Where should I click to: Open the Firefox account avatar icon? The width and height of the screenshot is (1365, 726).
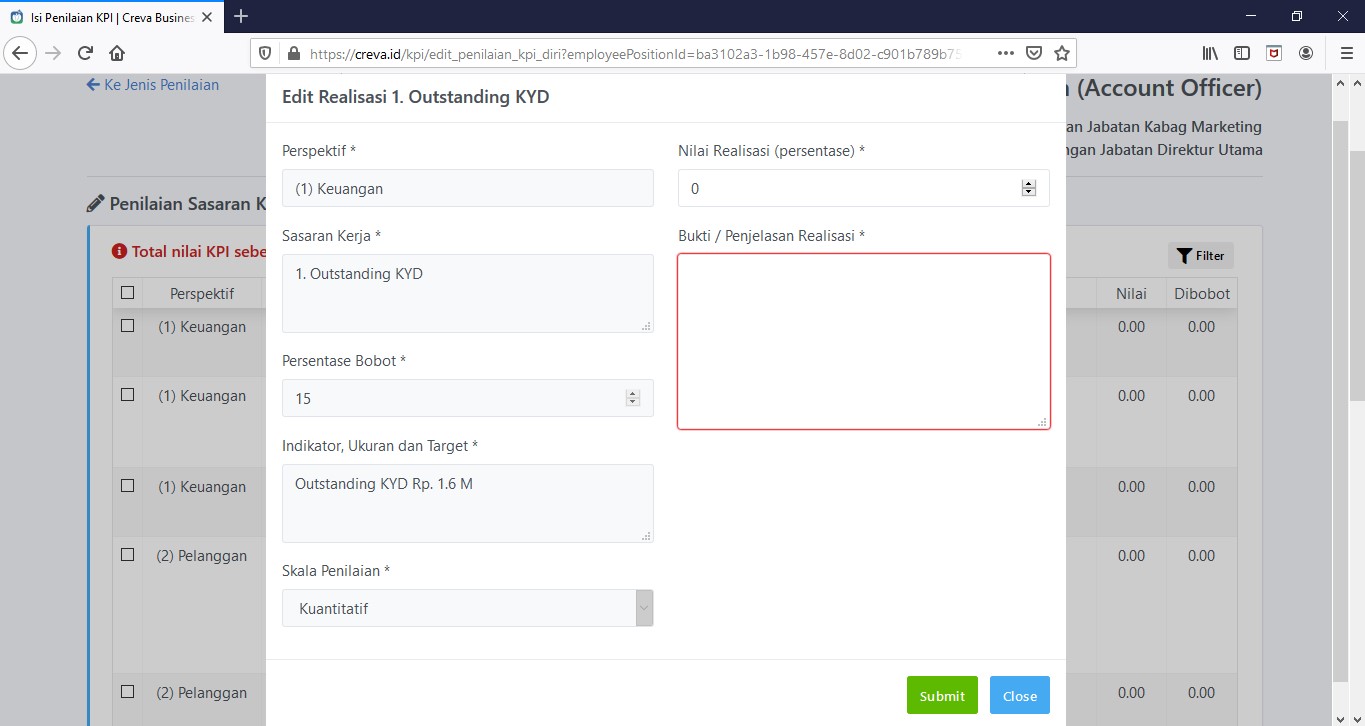coord(1306,53)
